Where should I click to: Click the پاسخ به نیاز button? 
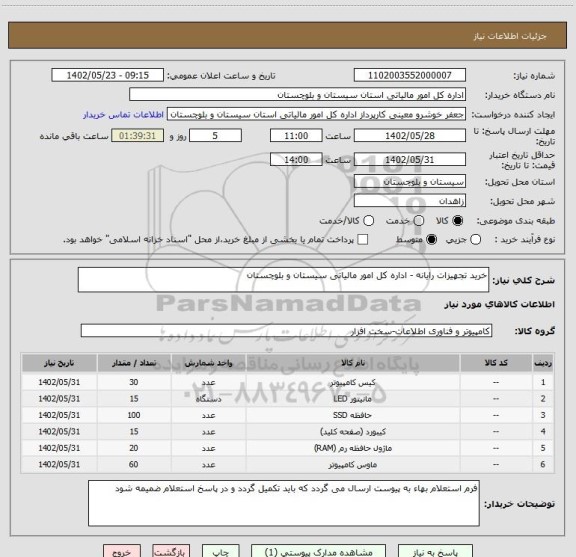pyautogui.click(x=435, y=551)
